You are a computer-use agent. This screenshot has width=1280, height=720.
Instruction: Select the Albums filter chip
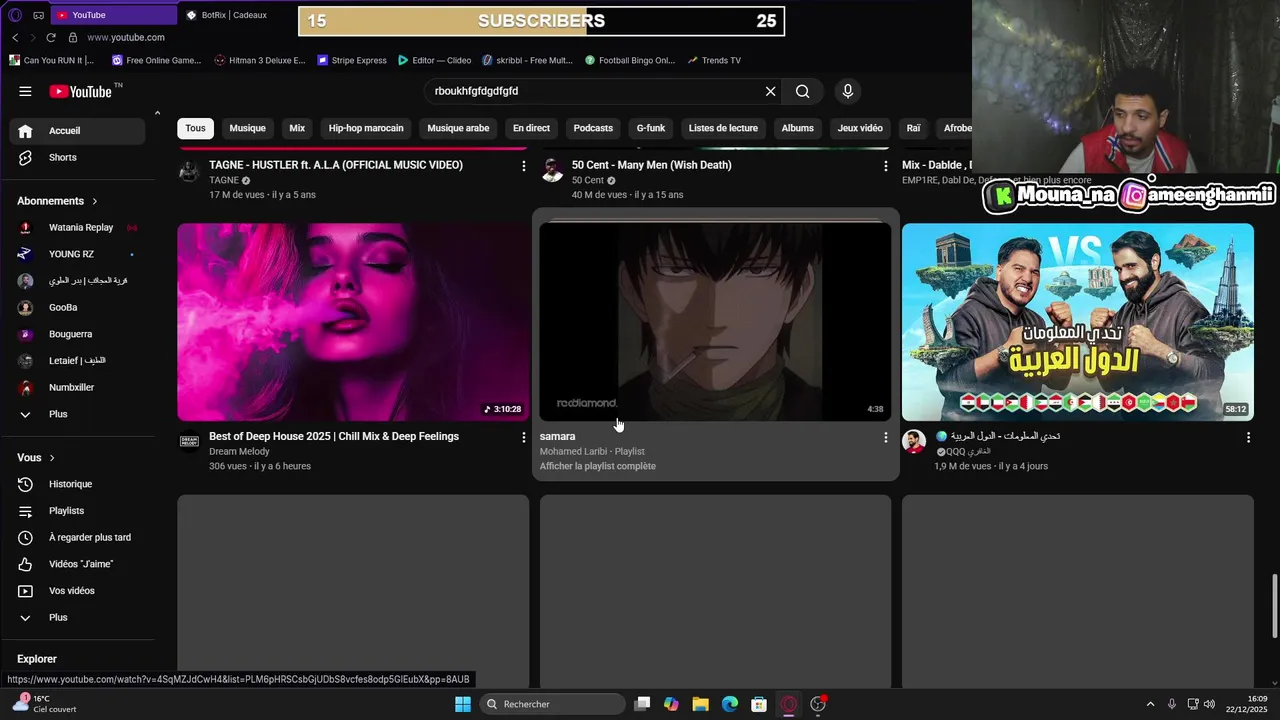798,128
